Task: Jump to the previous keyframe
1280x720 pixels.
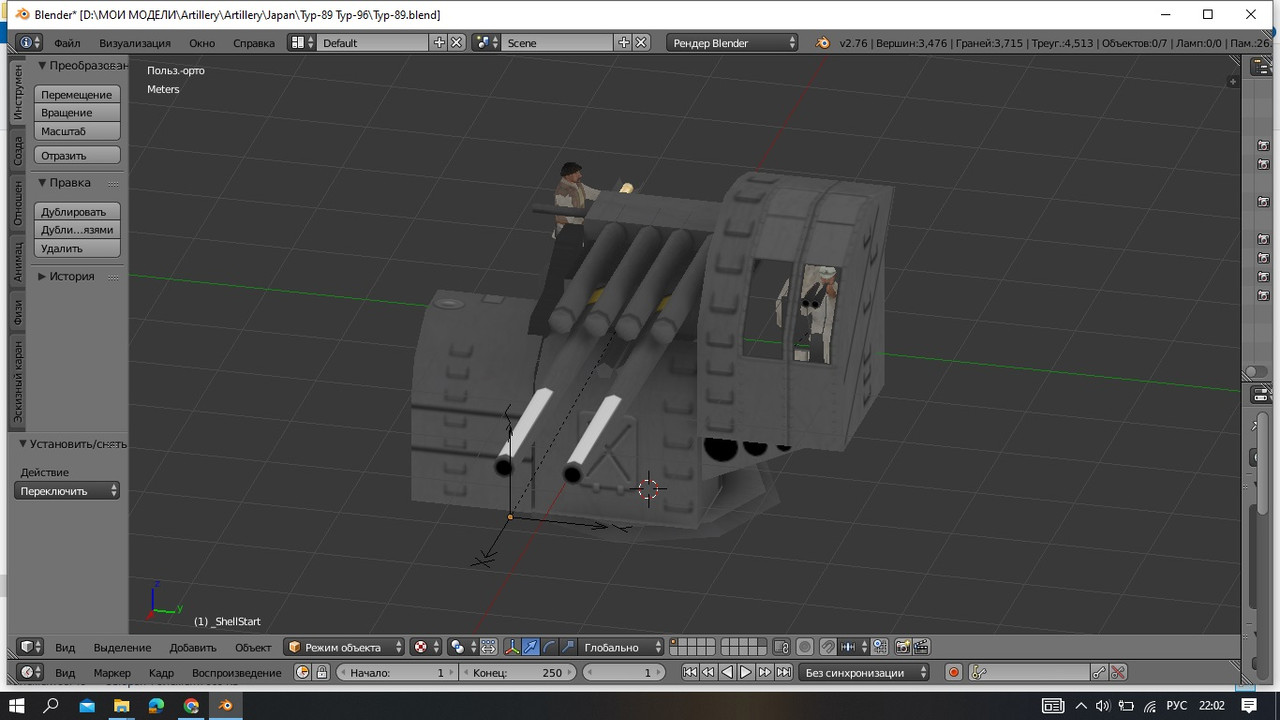Action: pos(708,673)
